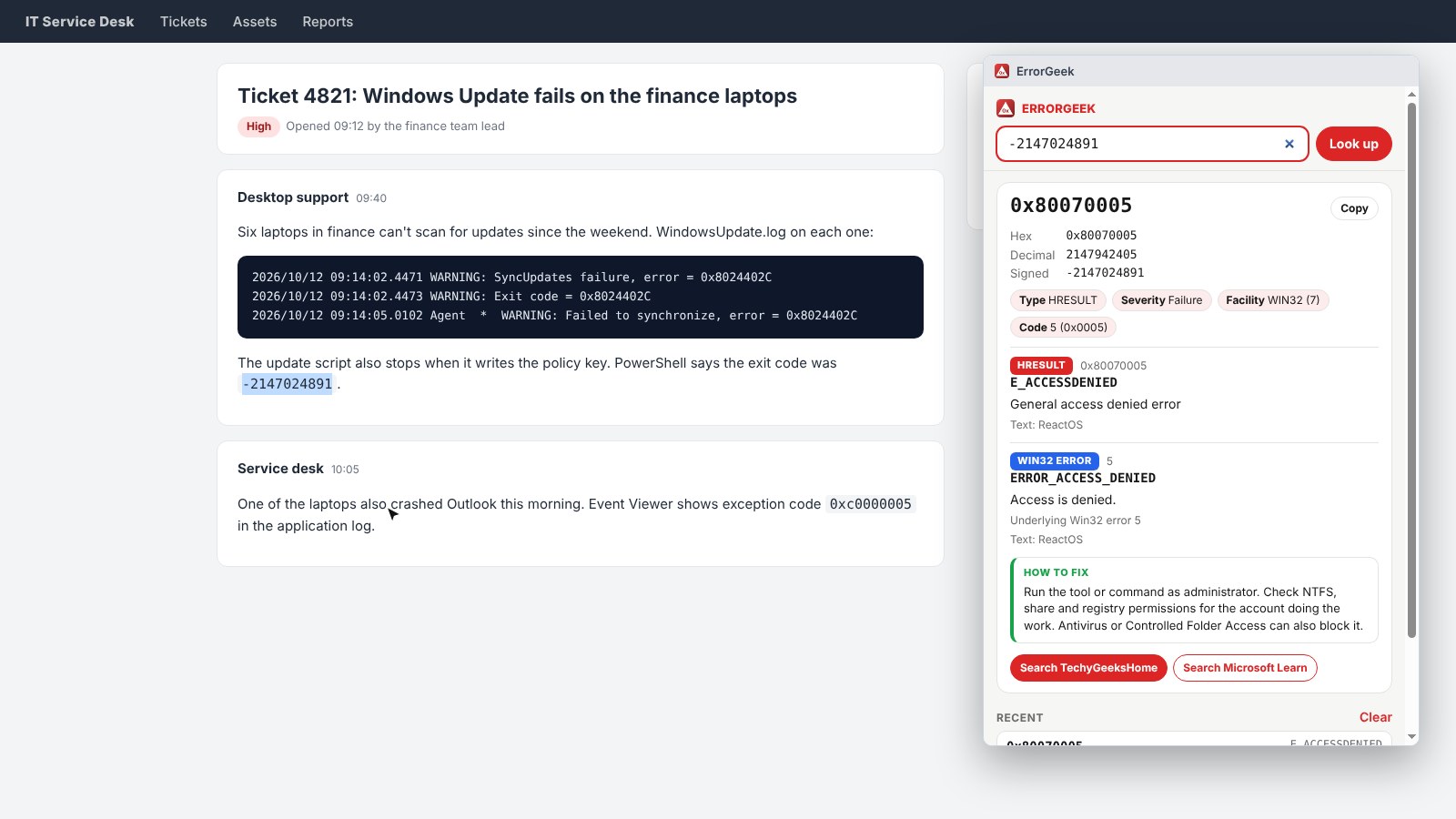This screenshot has height=819, width=1456.
Task: Click the E_ACCESSDENIED name
Action: [1064, 383]
